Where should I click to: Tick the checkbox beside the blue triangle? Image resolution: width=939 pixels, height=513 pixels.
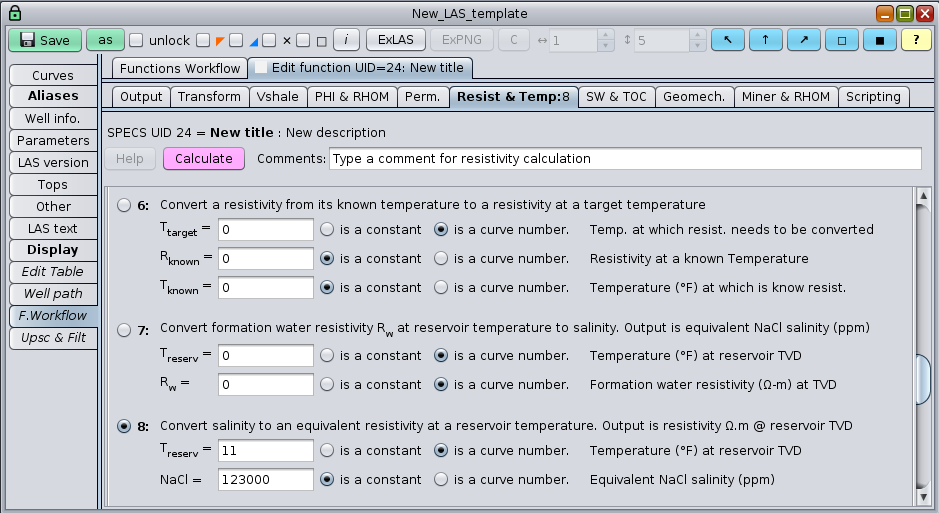(x=236, y=40)
